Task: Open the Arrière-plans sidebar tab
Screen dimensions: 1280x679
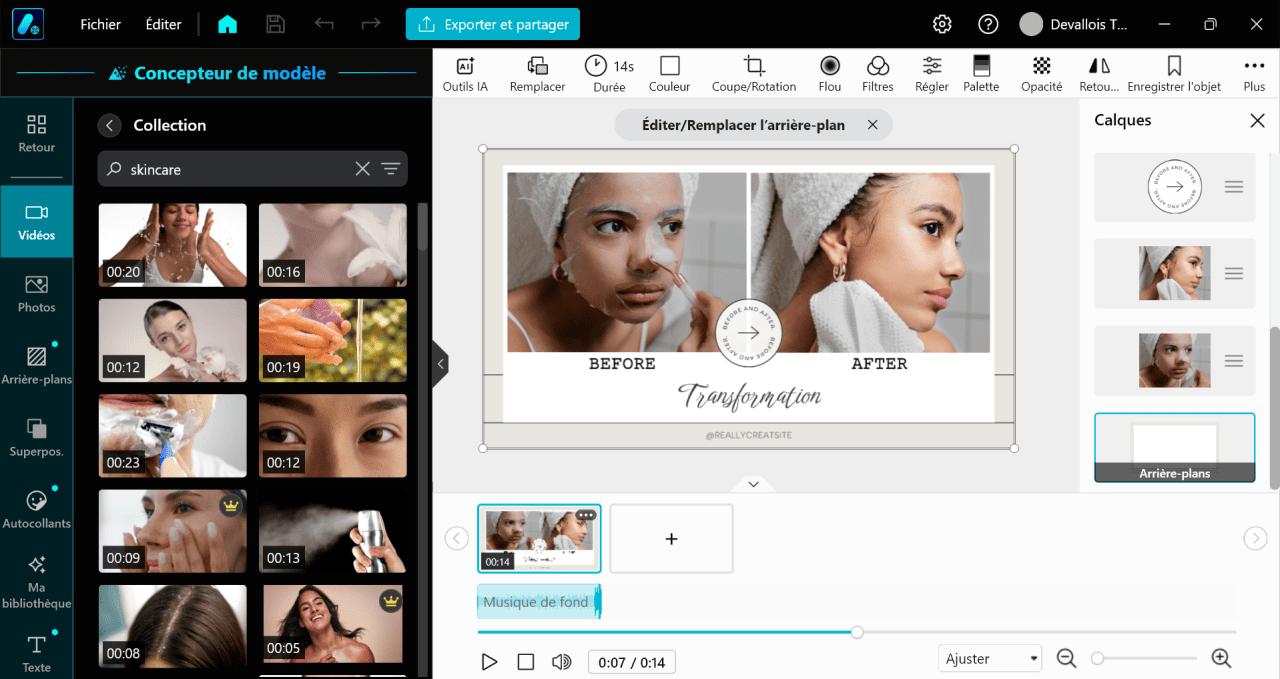Action: pyautogui.click(x=37, y=365)
